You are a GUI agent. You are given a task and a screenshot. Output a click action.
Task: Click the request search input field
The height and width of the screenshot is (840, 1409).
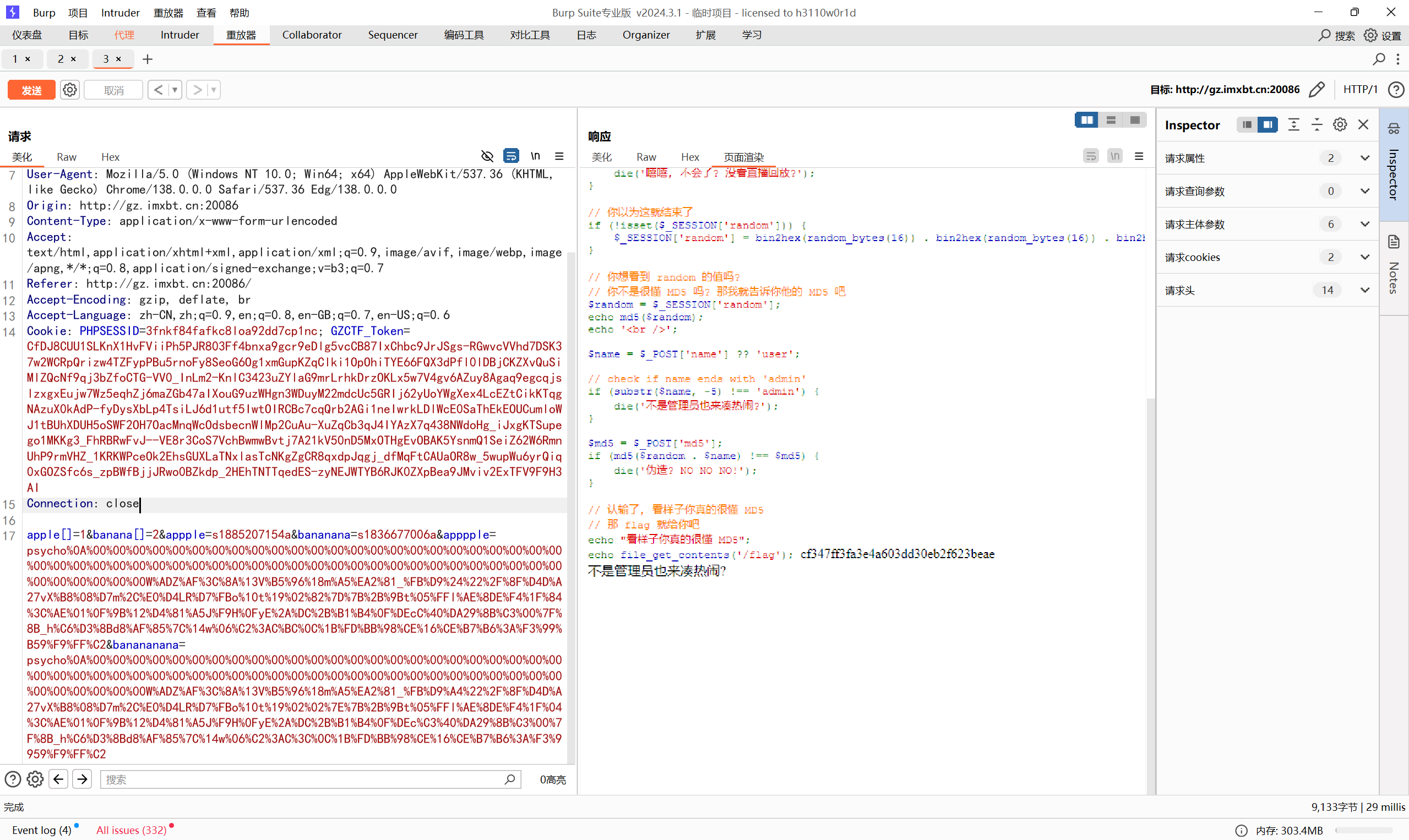click(x=310, y=779)
